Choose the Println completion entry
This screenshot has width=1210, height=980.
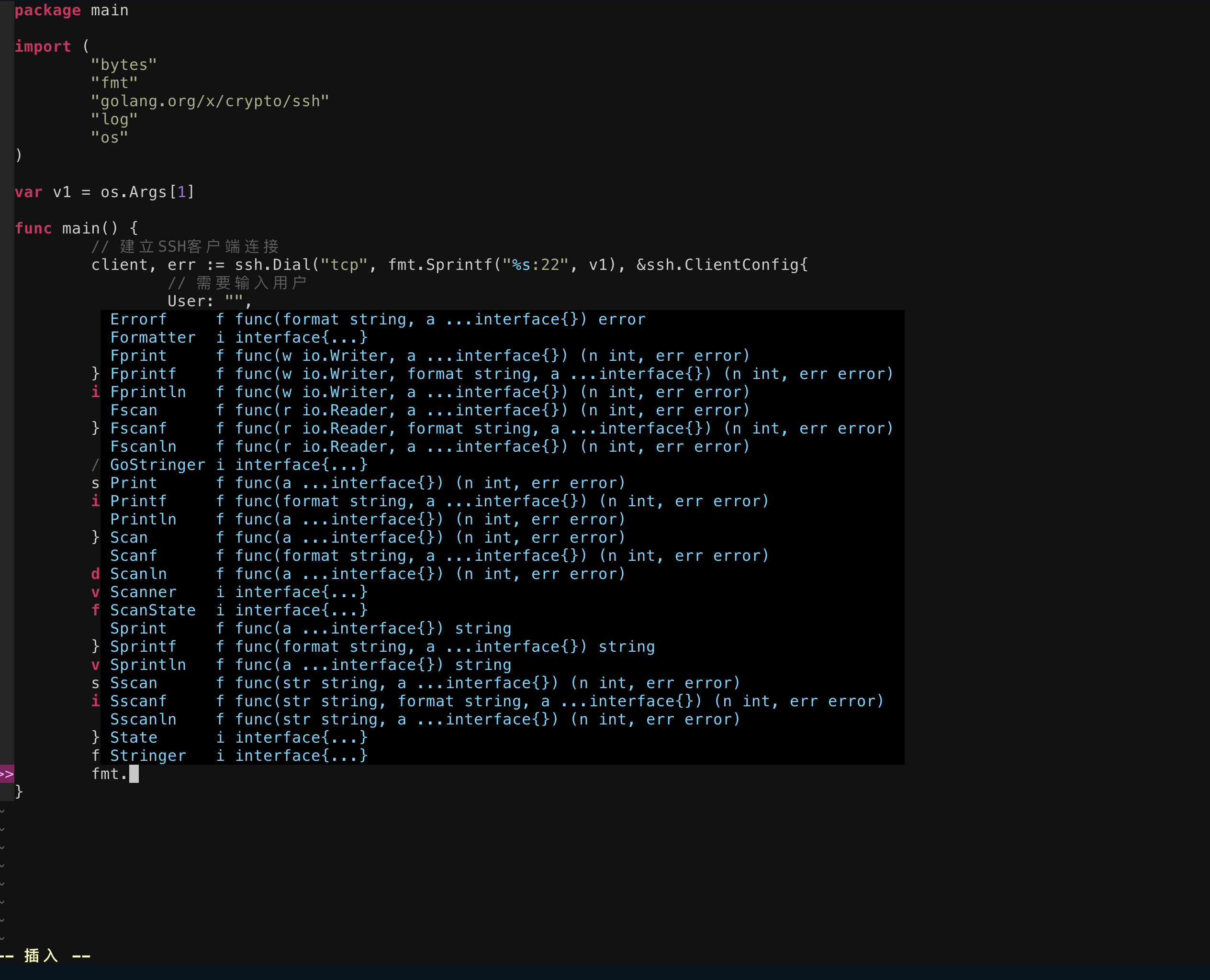point(503,519)
